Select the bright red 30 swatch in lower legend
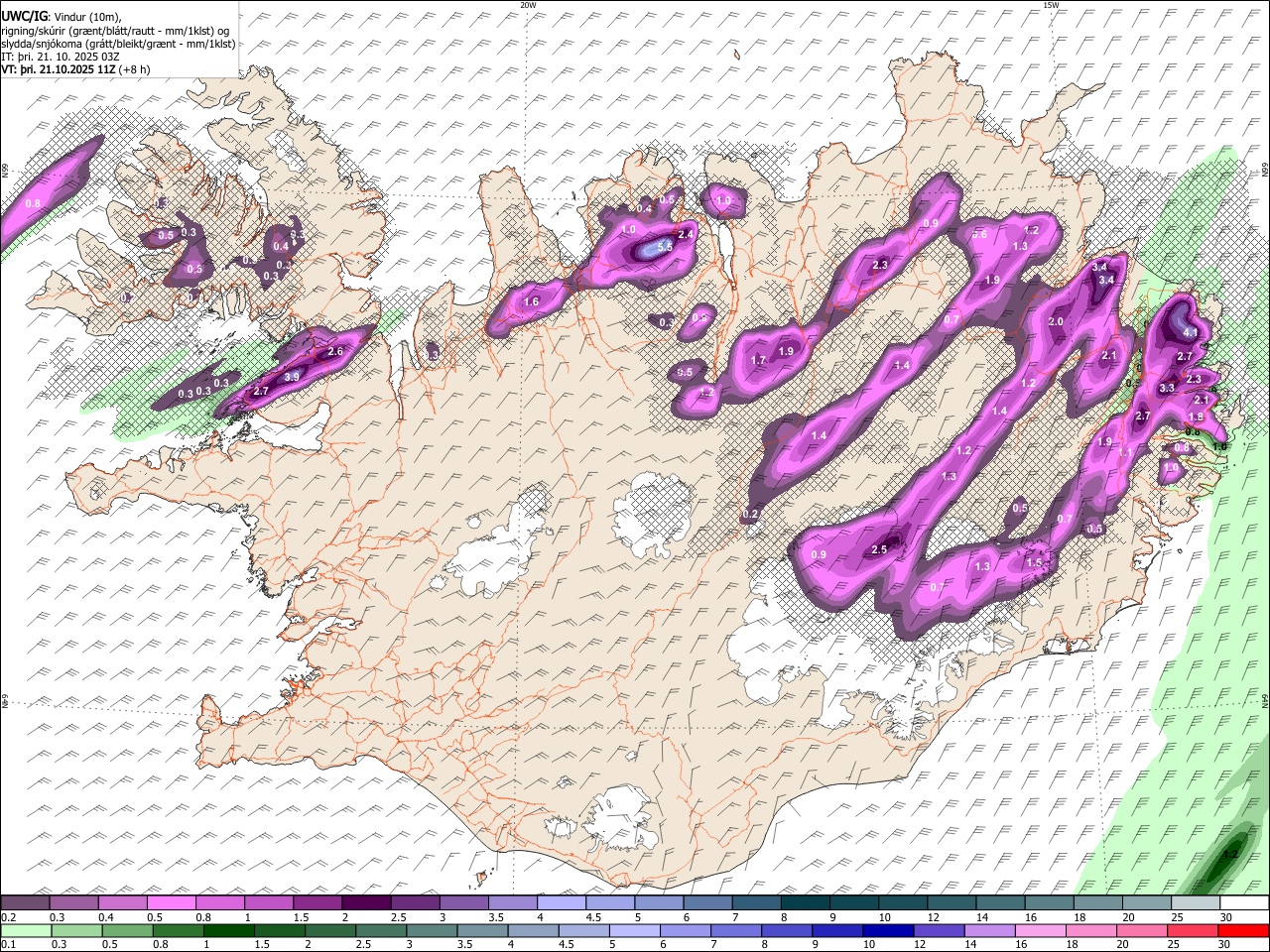Image resolution: width=1270 pixels, height=952 pixels. [x=1244, y=931]
